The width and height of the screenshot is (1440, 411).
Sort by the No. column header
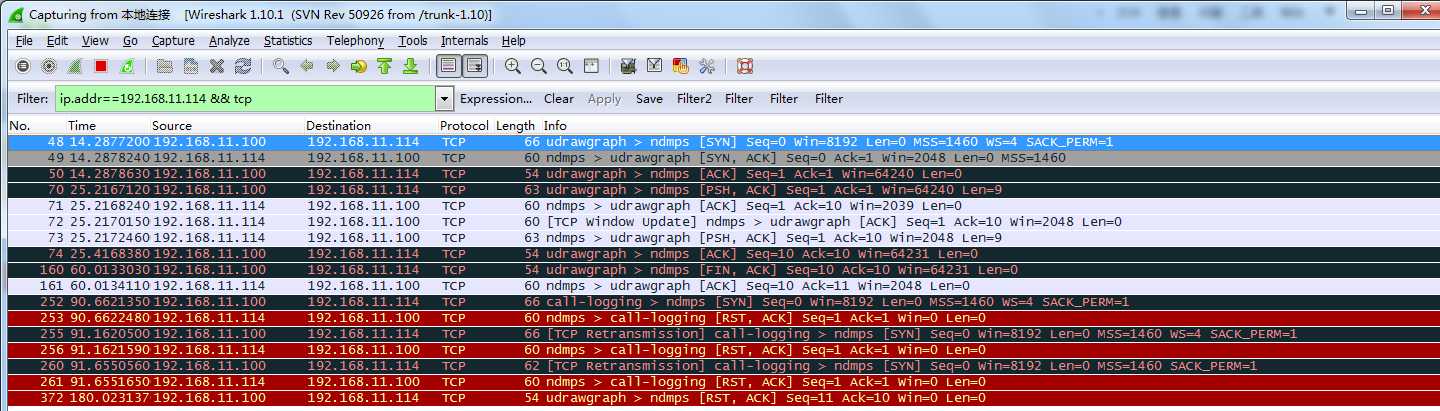pyautogui.click(x=36, y=126)
